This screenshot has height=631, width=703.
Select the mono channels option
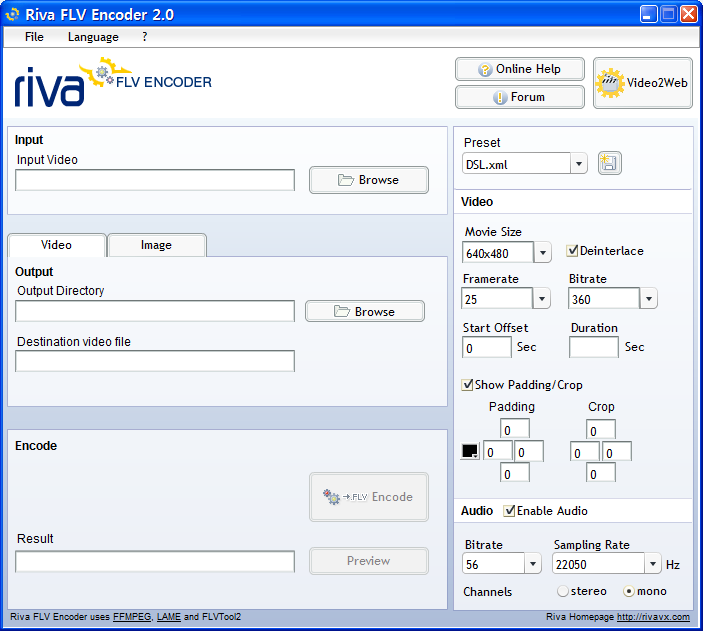tap(629, 591)
